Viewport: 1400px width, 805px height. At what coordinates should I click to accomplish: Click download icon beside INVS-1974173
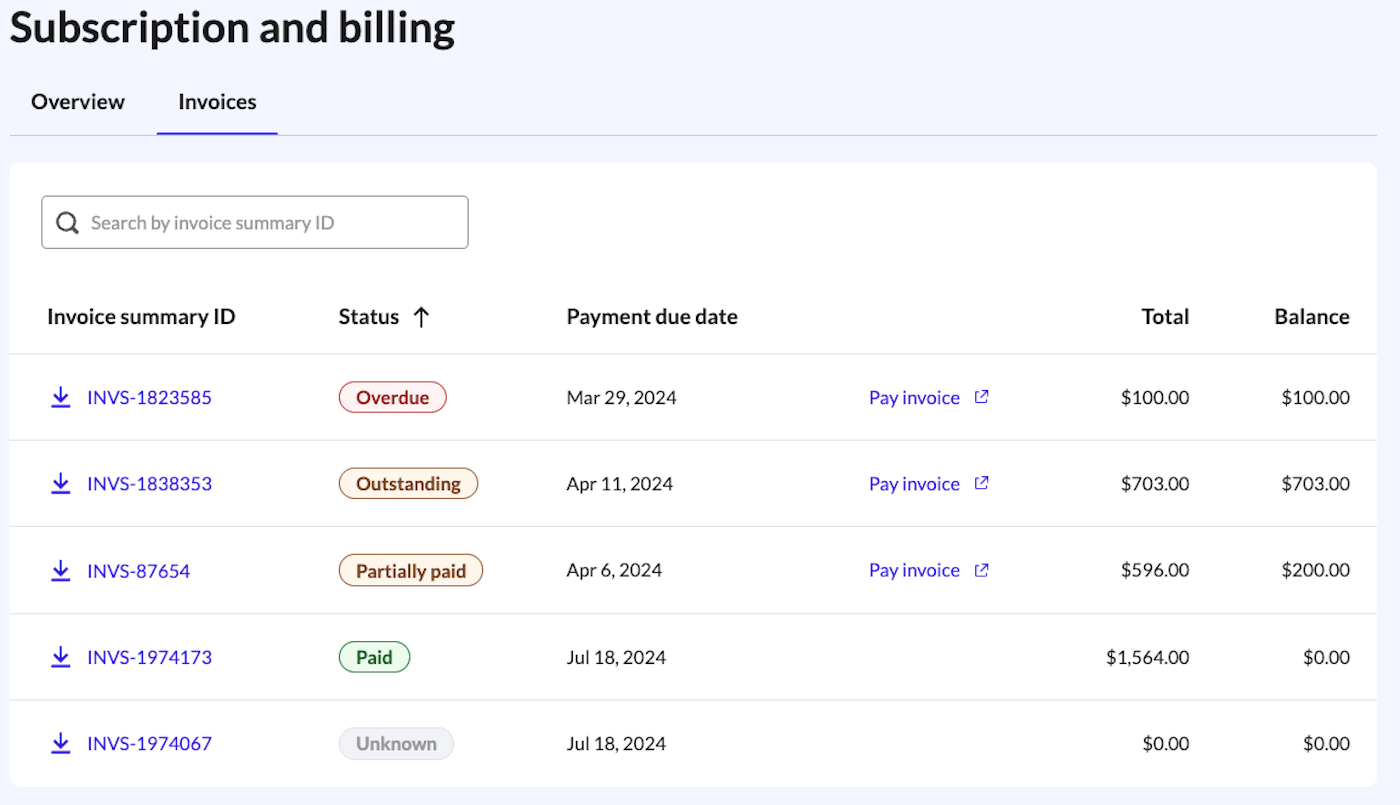(60, 657)
